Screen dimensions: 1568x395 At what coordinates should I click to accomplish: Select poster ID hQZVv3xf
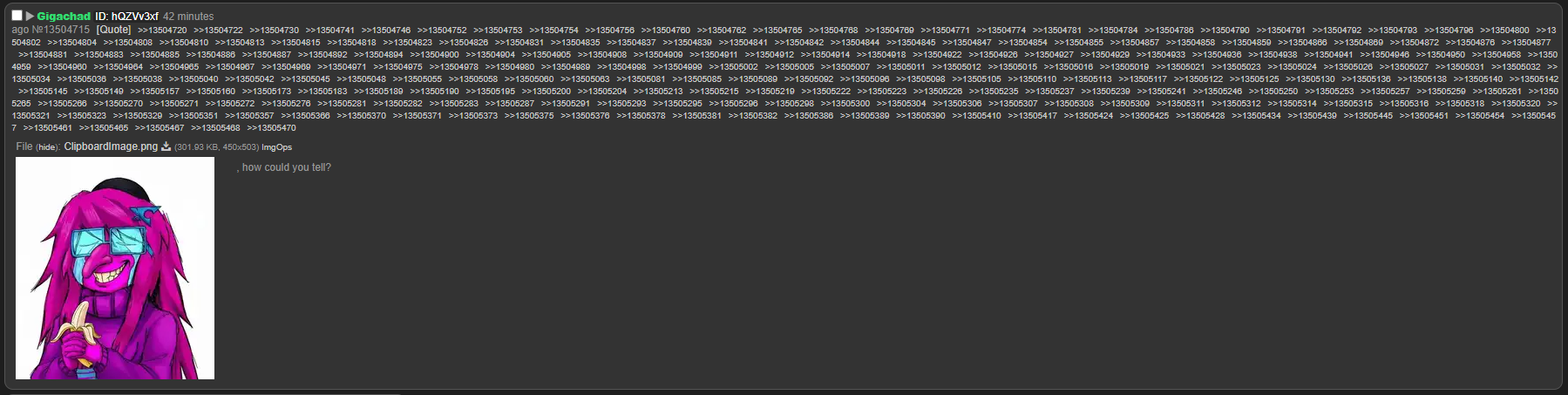pos(126,17)
